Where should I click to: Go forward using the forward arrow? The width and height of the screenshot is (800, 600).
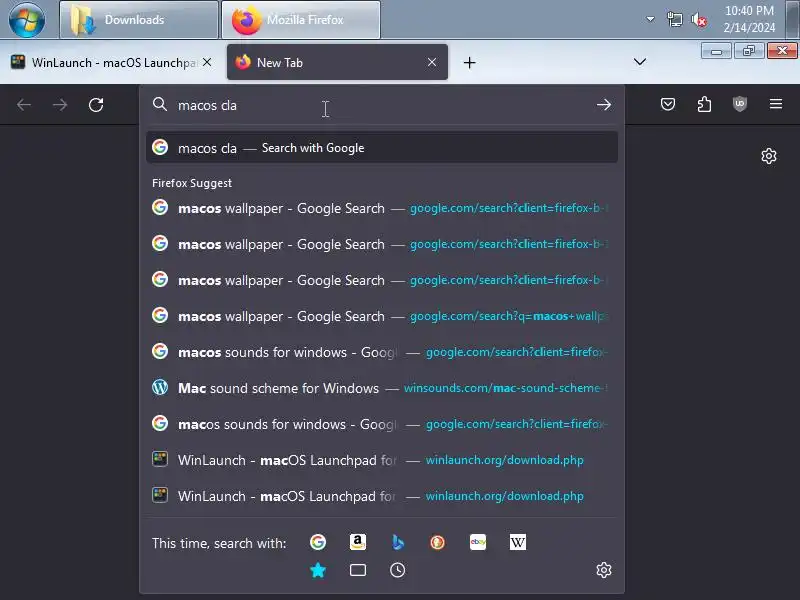point(60,105)
